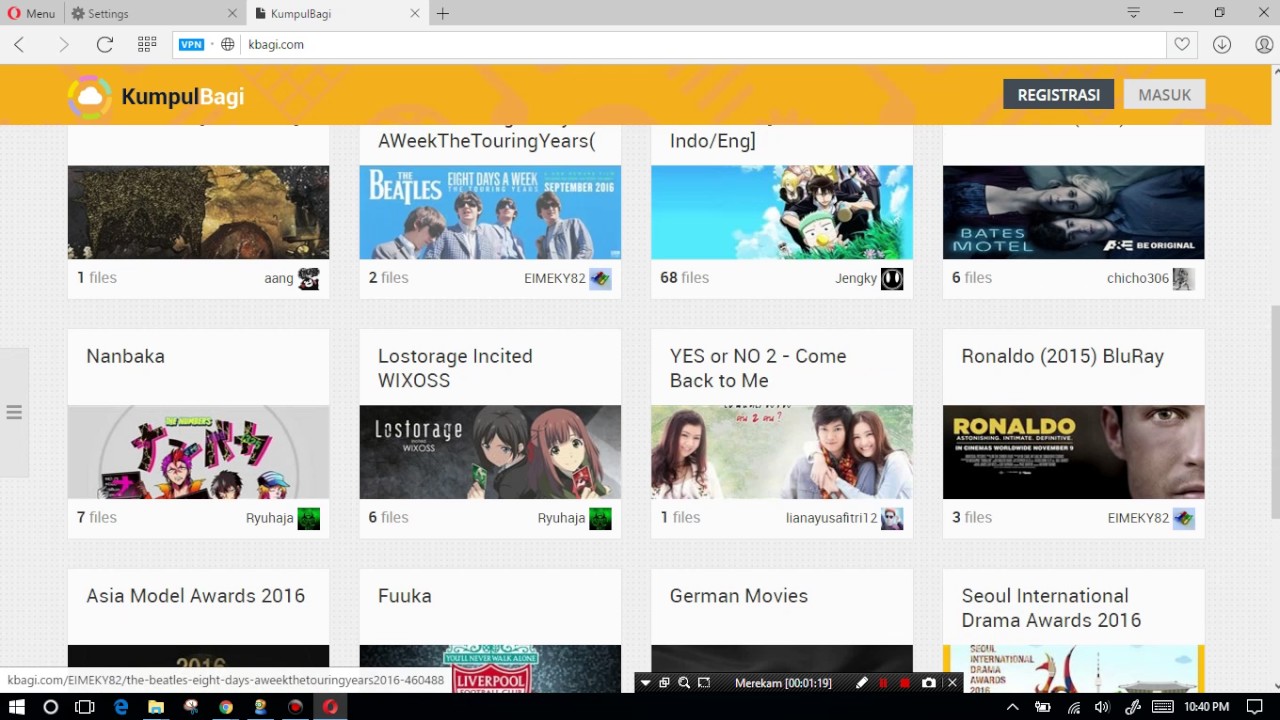1280x720 pixels.
Task: Open Cortana search circle
Action: (x=51, y=706)
